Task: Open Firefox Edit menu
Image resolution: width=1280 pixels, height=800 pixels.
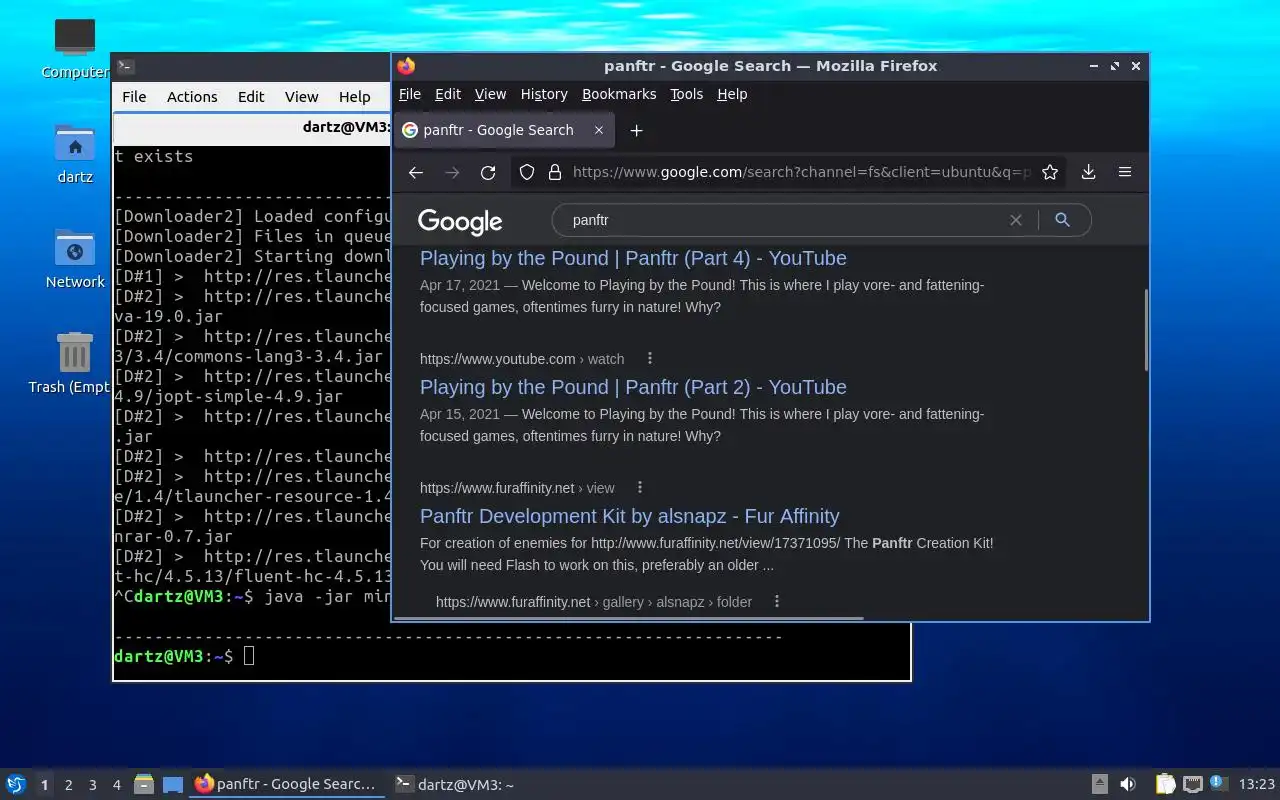Action: coord(448,94)
